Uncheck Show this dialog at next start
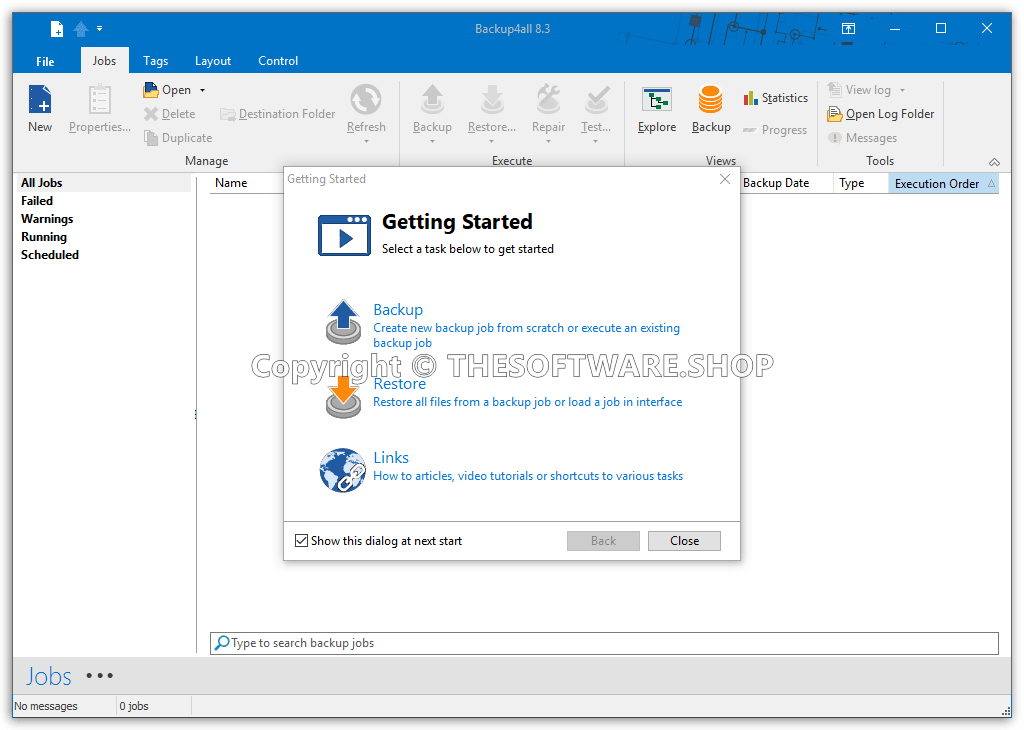 click(301, 541)
